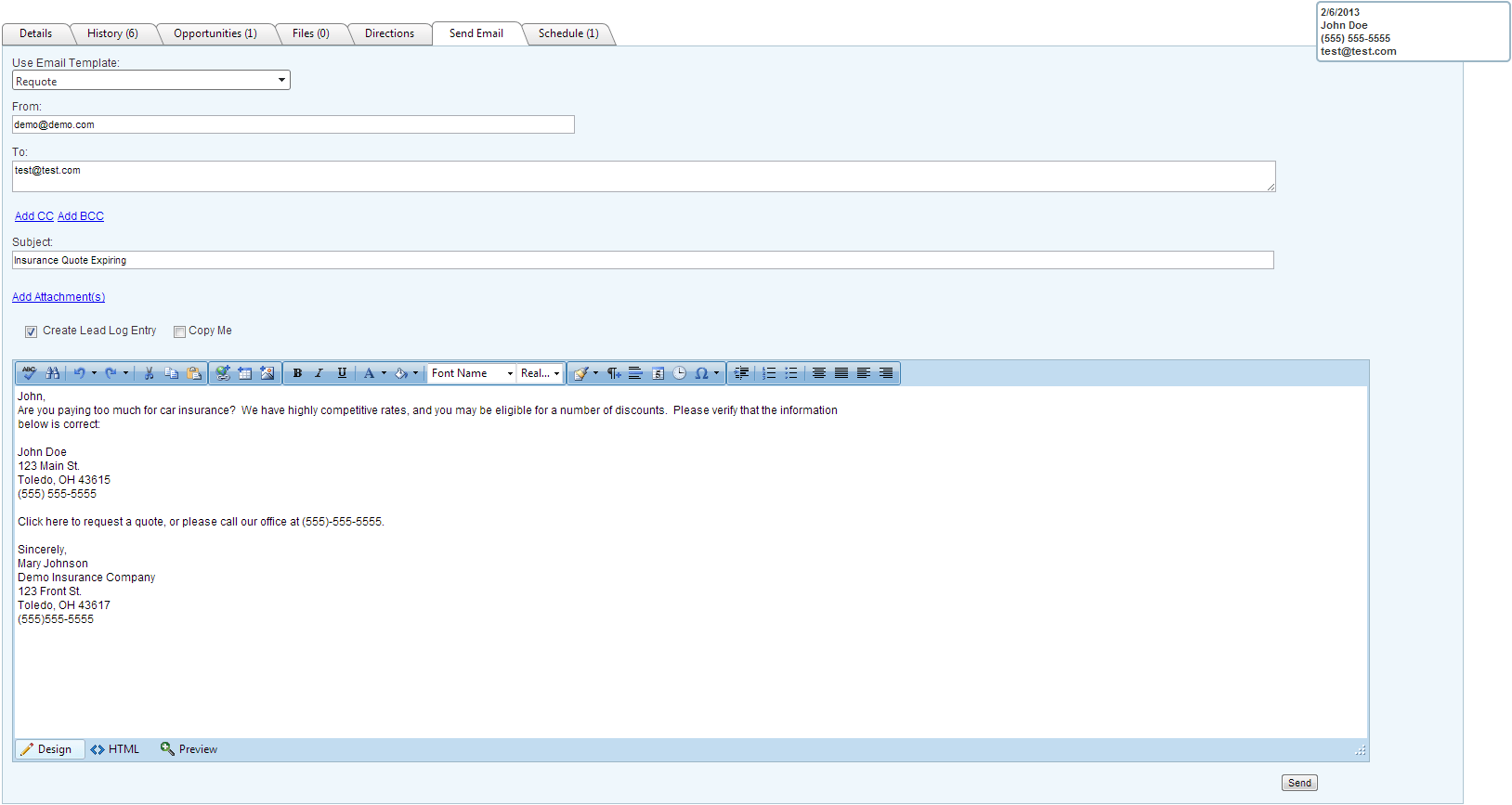Align text to the left

tap(864, 373)
